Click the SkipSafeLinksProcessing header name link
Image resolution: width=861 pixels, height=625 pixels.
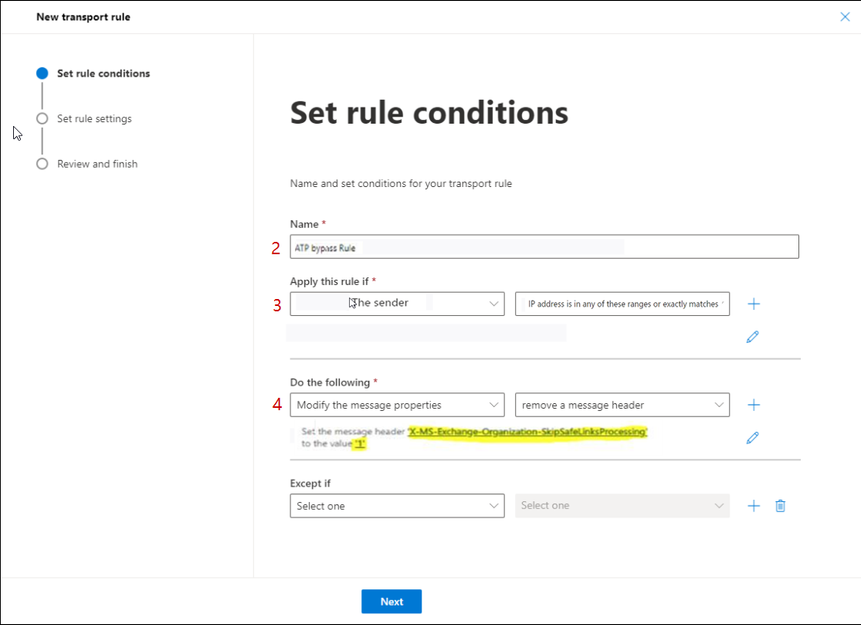coord(528,432)
